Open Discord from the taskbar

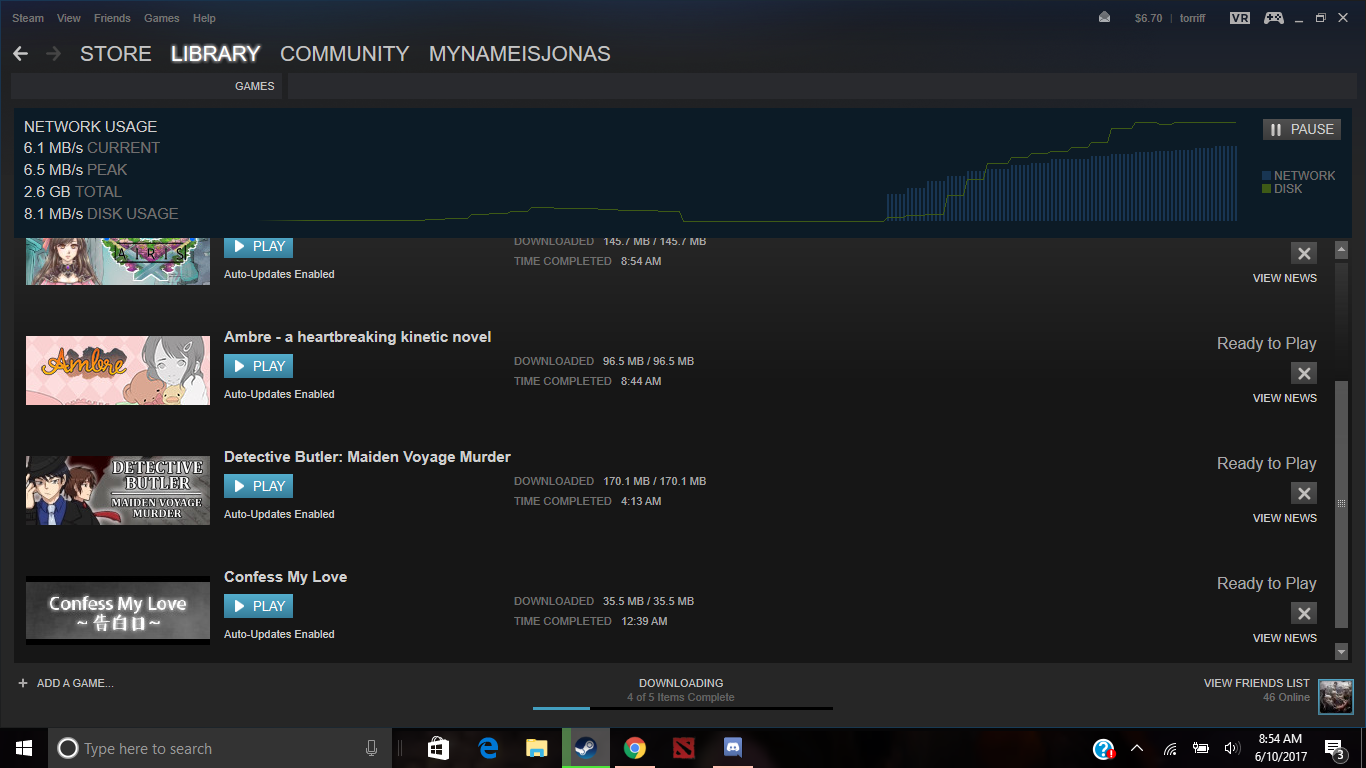click(x=733, y=748)
